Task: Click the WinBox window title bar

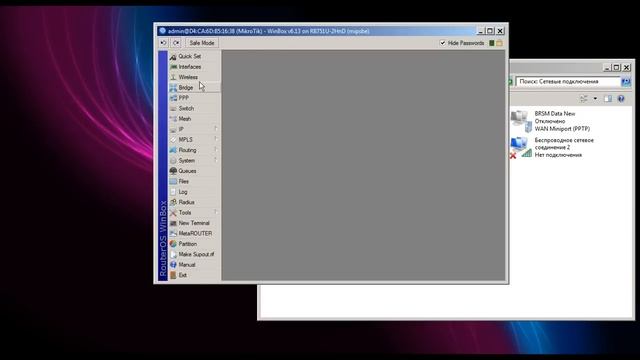Action: (318, 31)
